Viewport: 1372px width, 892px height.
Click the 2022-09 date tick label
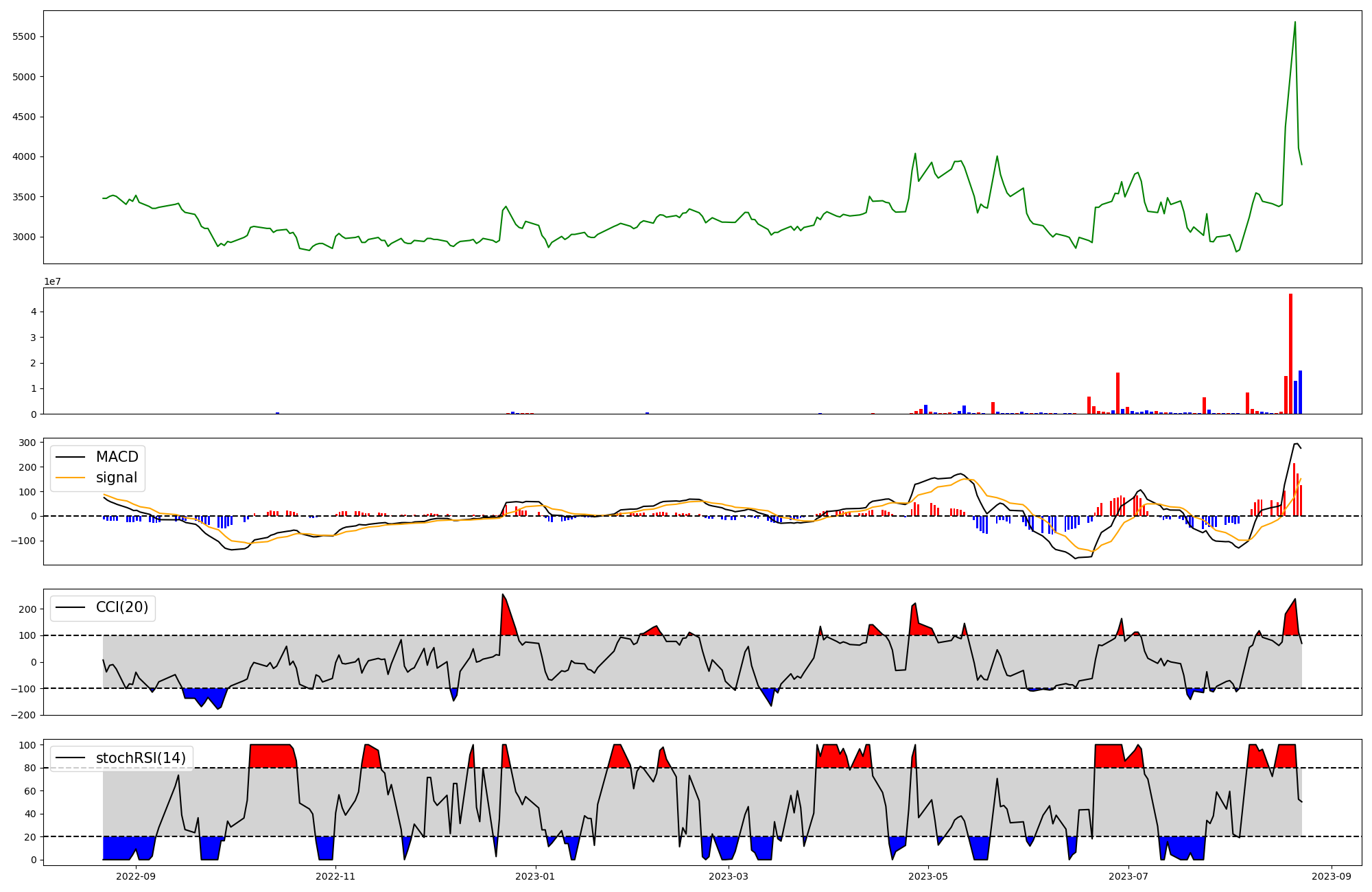point(136,876)
